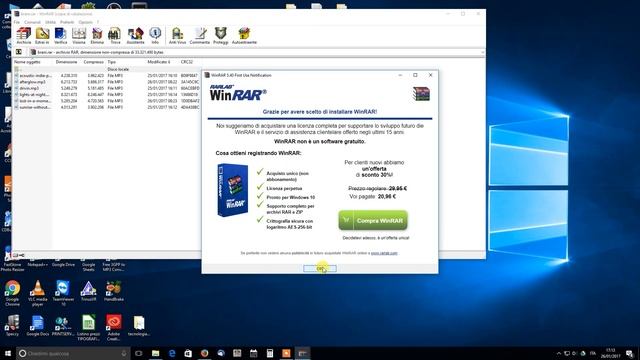The width and height of the screenshot is (640, 360).
Task: Select the afterglow.mp3 file row
Action: [107, 82]
